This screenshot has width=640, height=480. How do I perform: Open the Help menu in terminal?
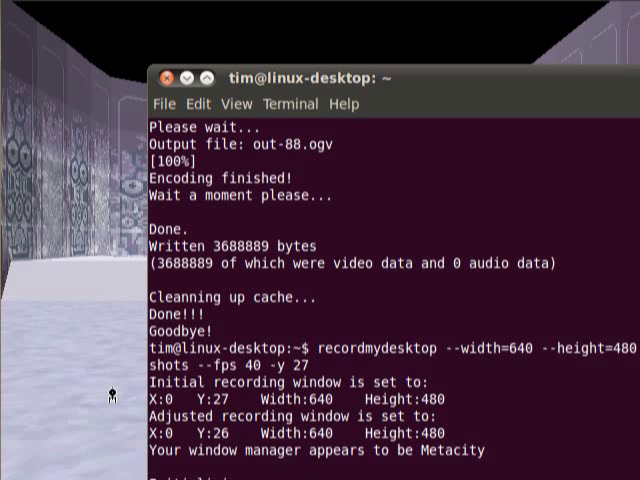tap(344, 104)
